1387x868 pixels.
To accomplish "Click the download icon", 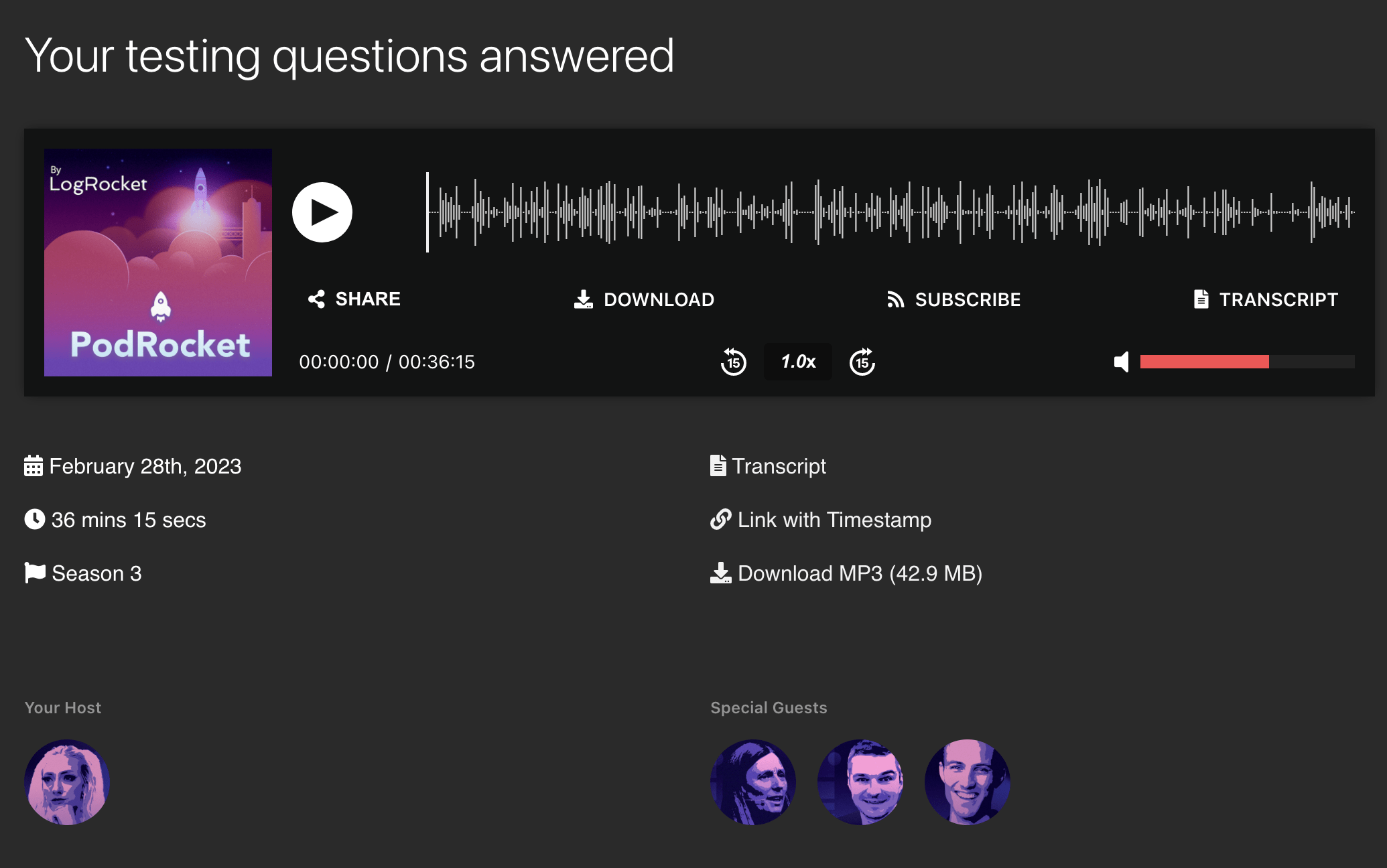I will point(582,298).
